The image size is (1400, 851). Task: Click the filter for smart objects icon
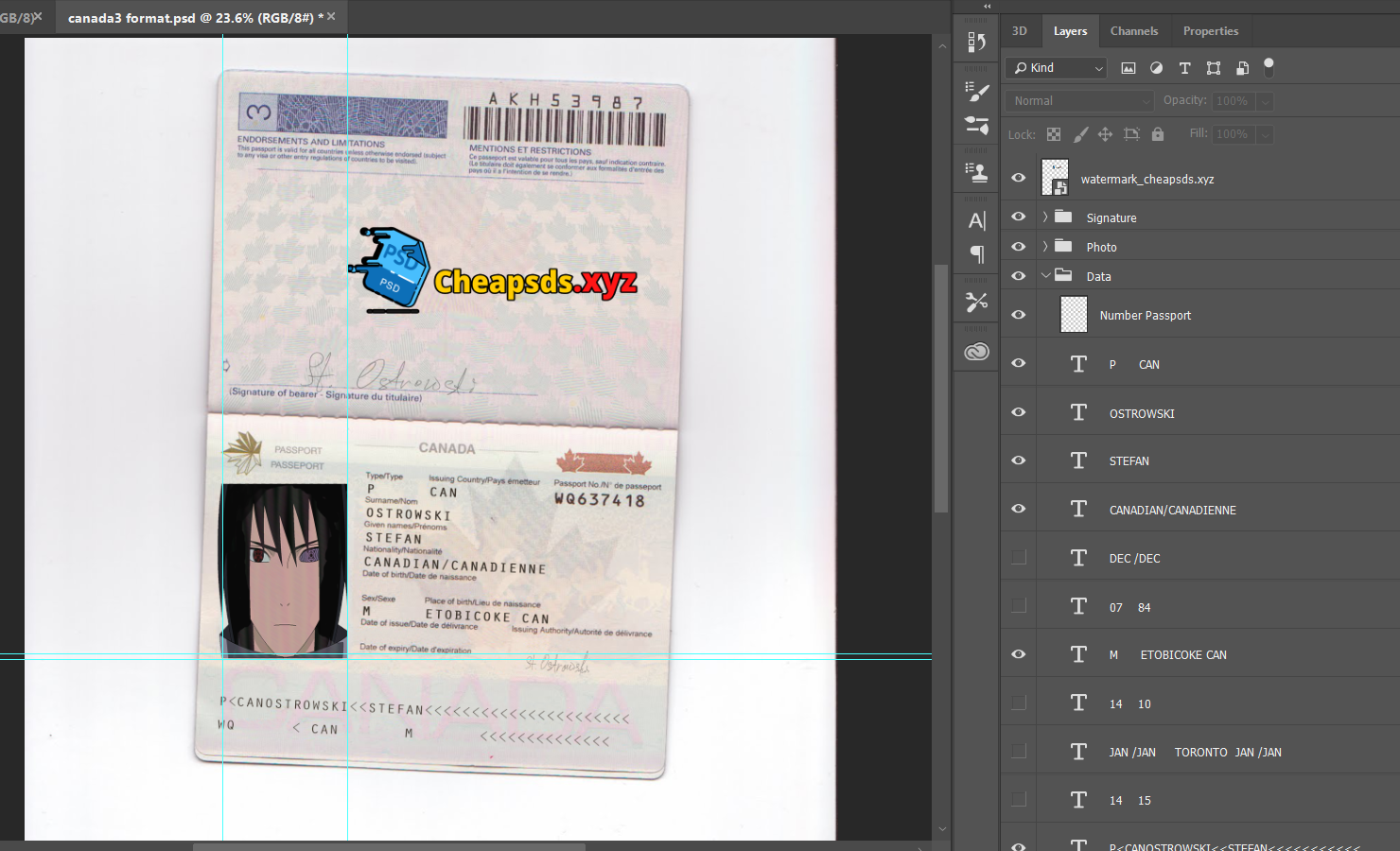[x=1242, y=68]
